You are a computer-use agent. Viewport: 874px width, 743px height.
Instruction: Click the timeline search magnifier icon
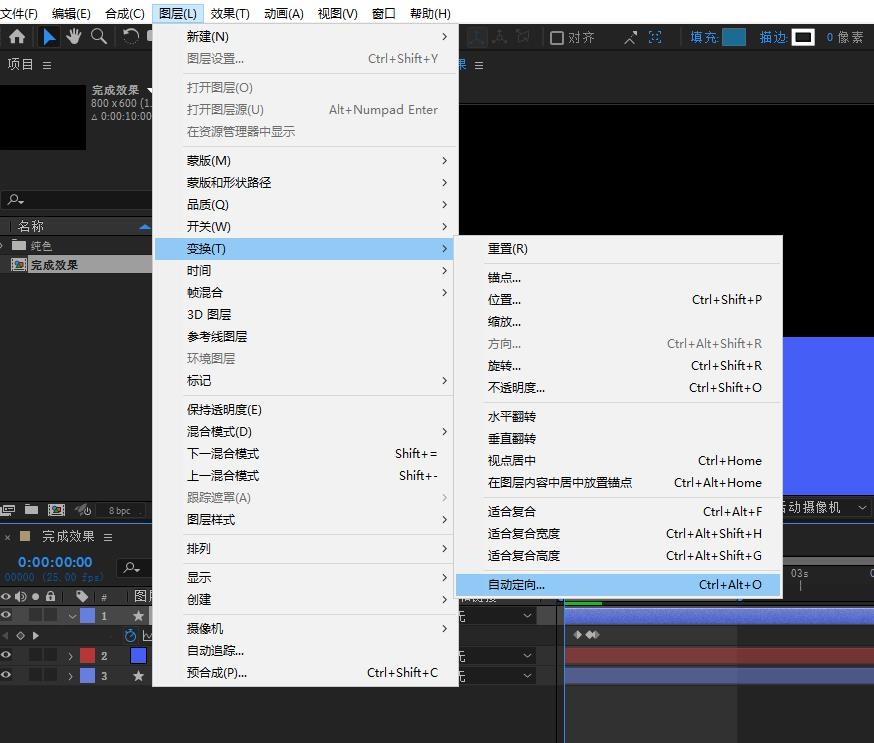coord(132,567)
